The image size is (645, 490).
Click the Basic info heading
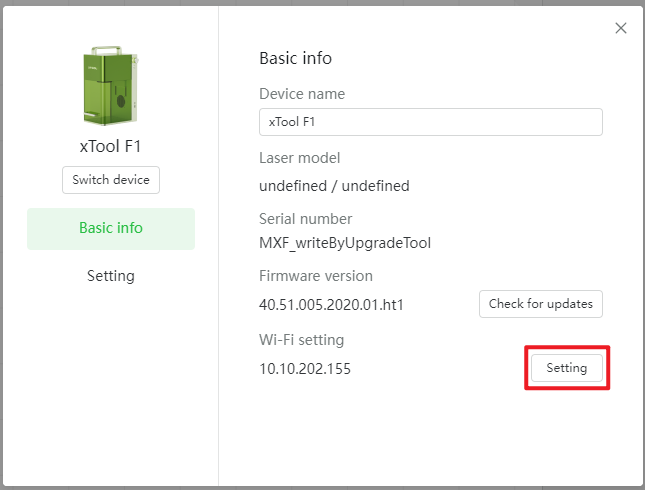point(295,58)
